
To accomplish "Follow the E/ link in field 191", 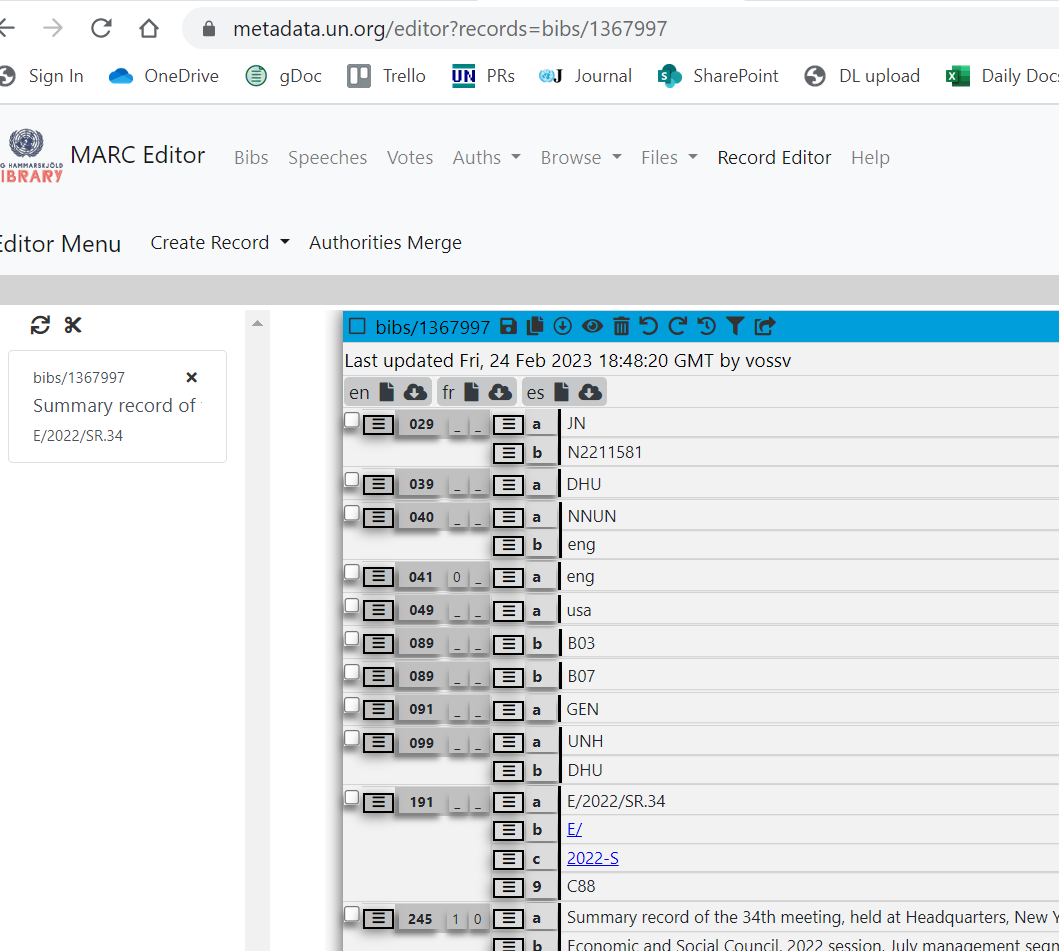I will (574, 829).
